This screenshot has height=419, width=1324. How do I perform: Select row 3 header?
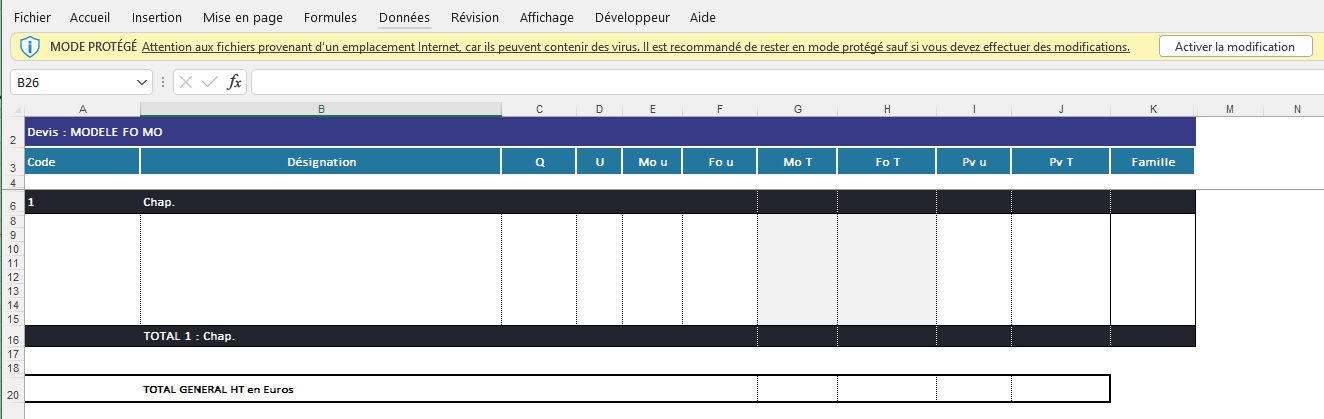(12, 162)
